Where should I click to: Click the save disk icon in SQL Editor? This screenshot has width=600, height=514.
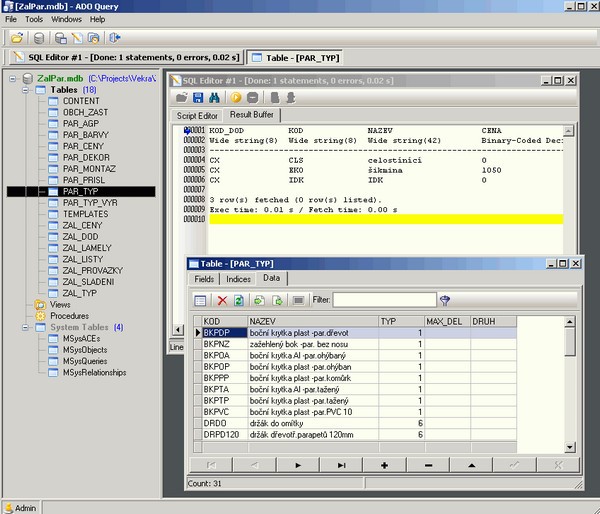click(199, 98)
